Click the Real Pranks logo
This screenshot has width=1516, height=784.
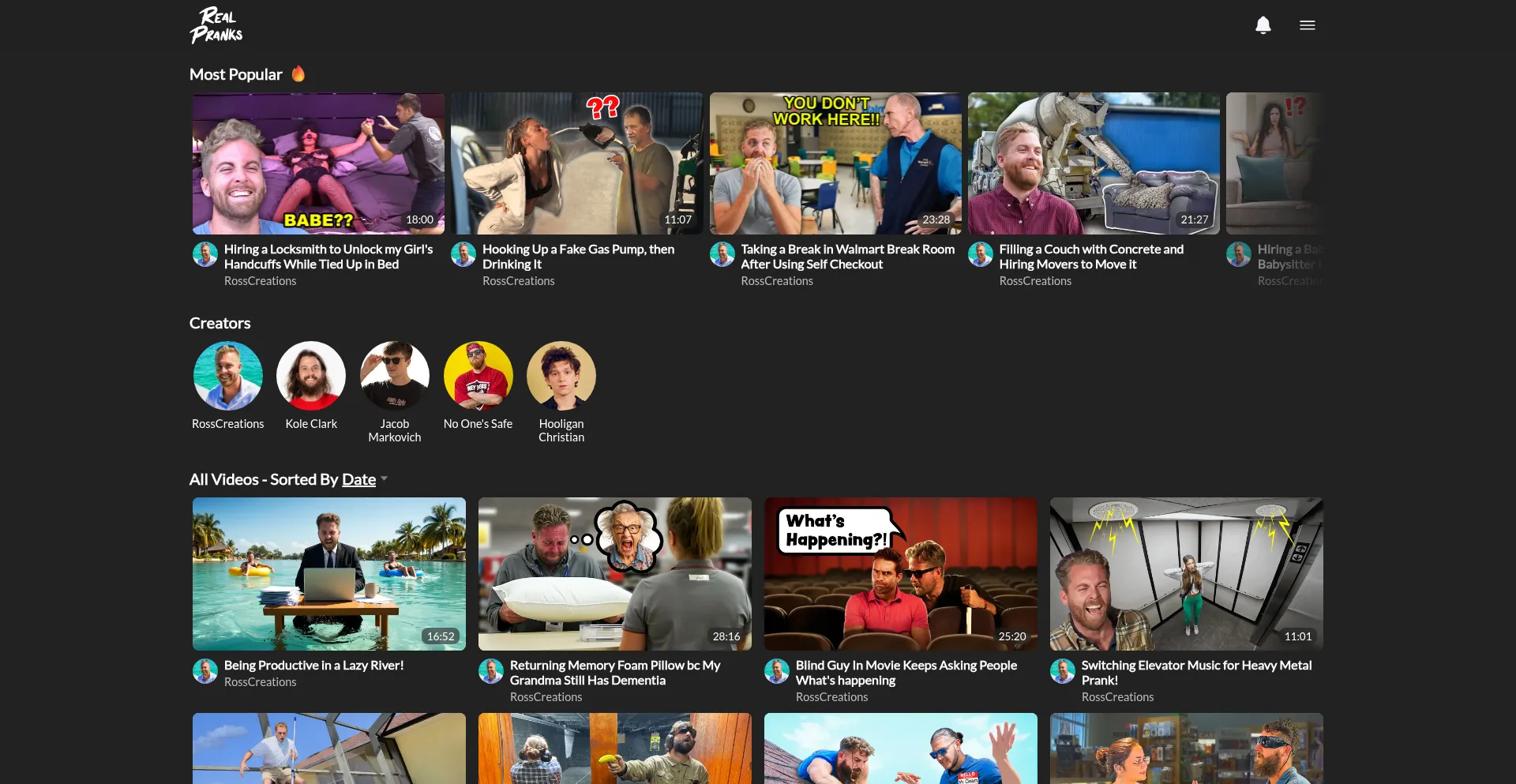tap(216, 25)
